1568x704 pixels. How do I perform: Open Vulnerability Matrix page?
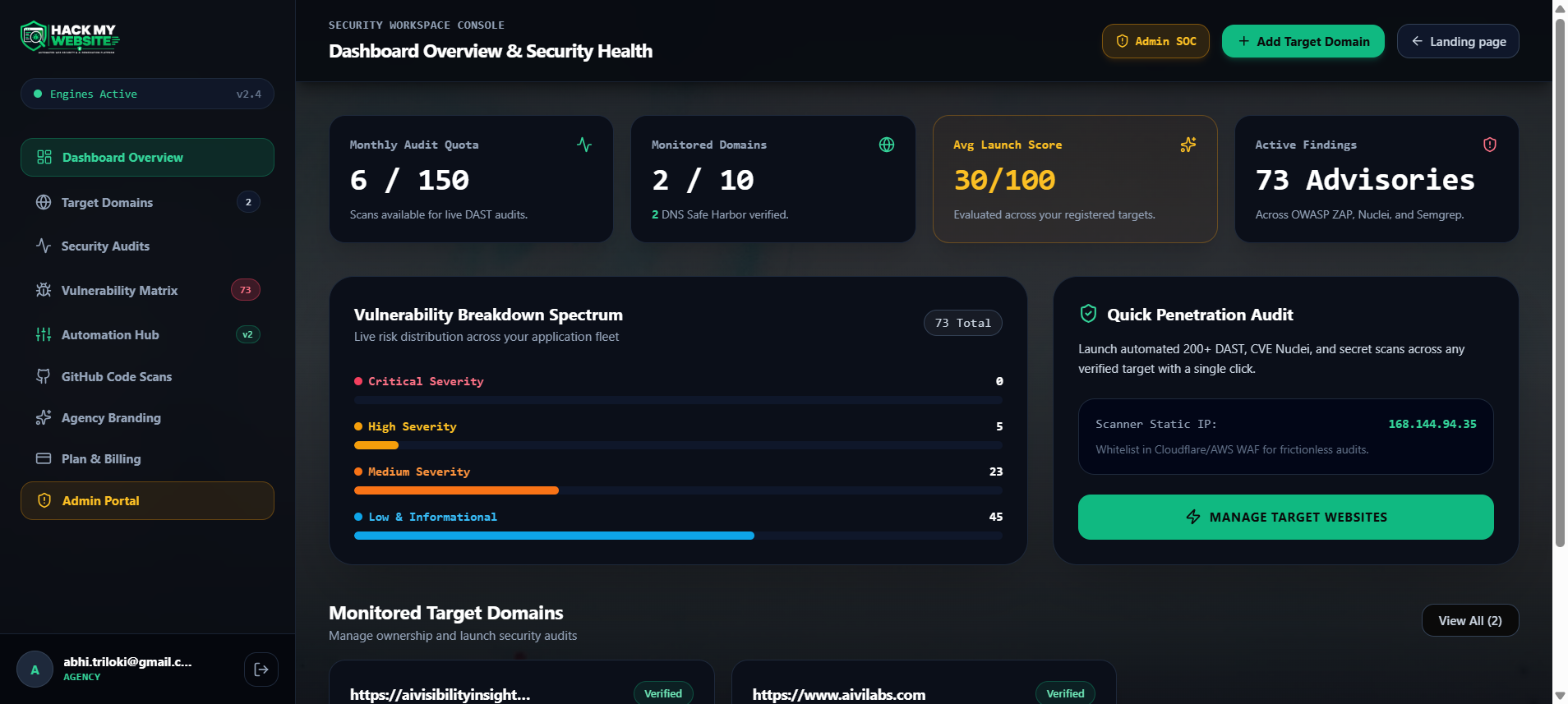[147, 290]
